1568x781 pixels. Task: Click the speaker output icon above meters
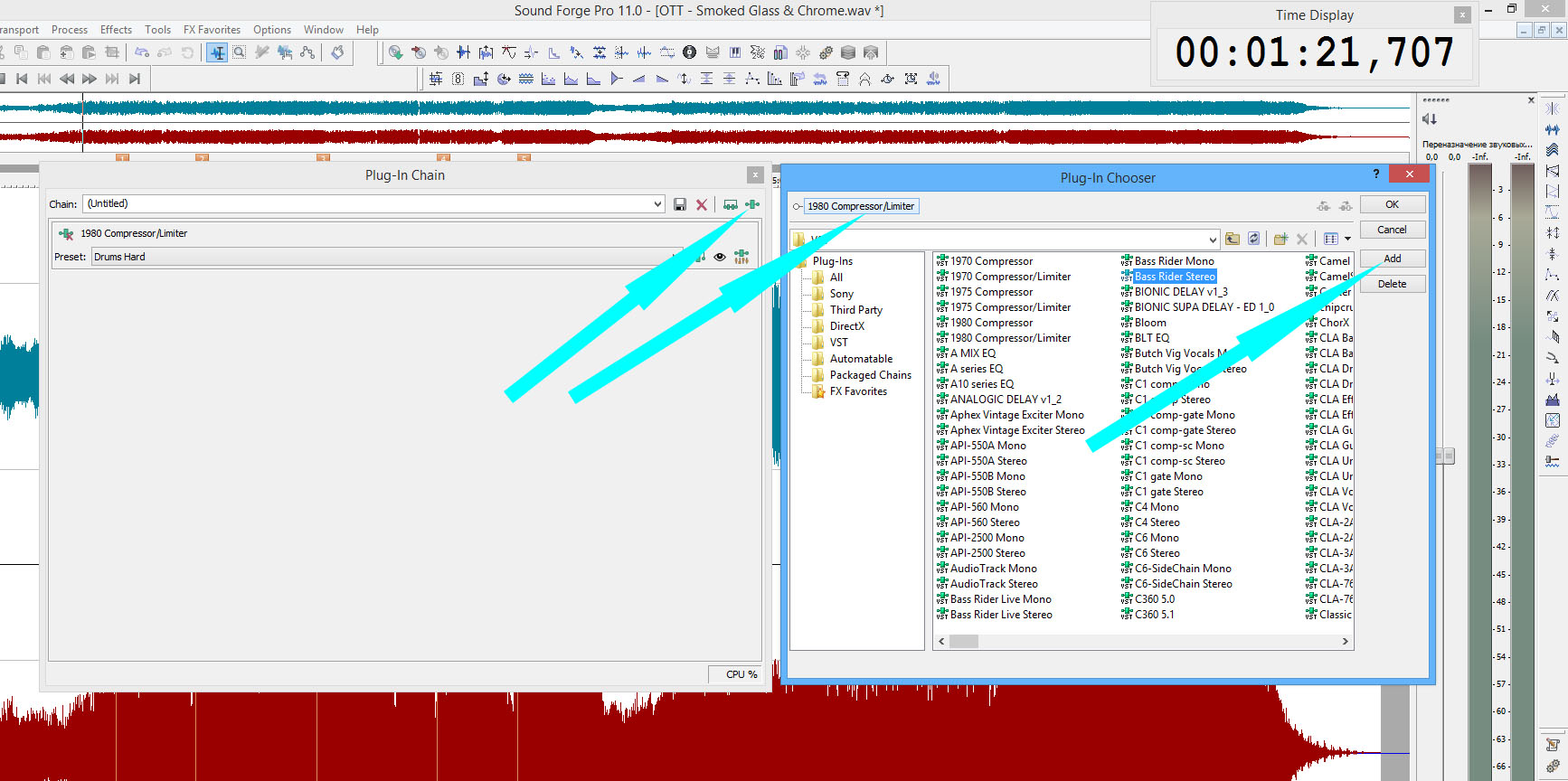(1430, 119)
